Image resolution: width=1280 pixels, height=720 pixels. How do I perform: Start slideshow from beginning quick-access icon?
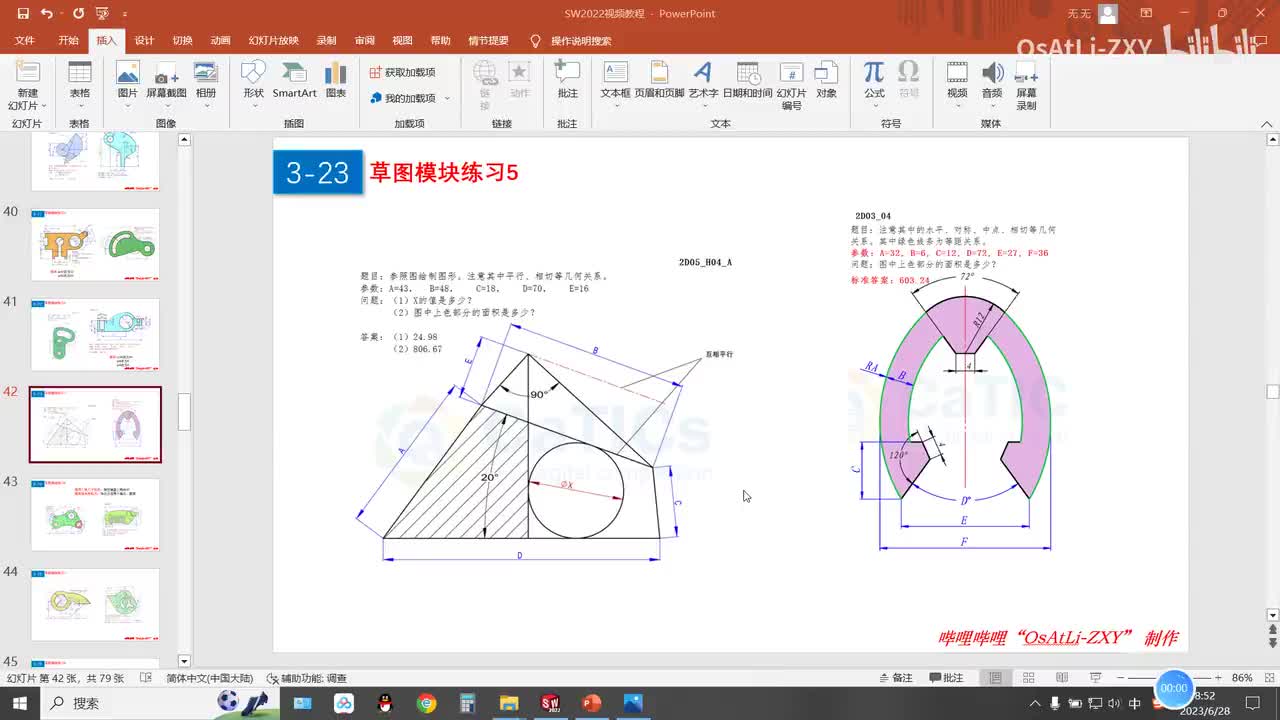pyautogui.click(x=102, y=14)
